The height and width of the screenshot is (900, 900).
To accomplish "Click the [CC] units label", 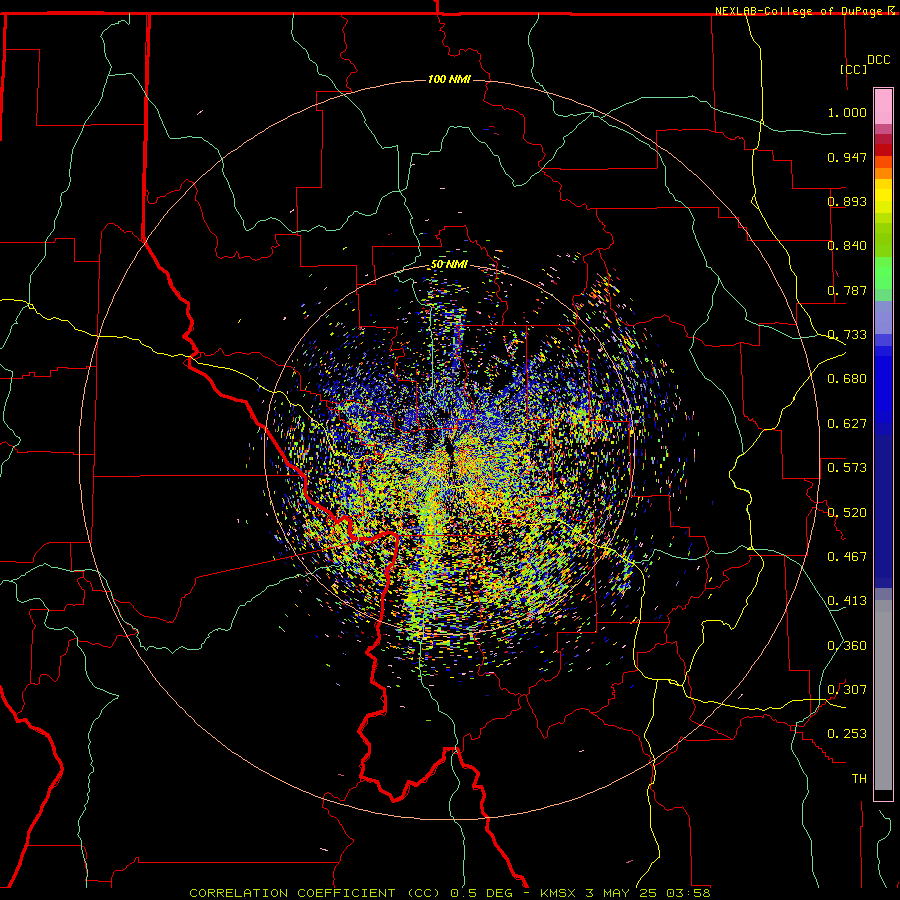I will 853,69.
